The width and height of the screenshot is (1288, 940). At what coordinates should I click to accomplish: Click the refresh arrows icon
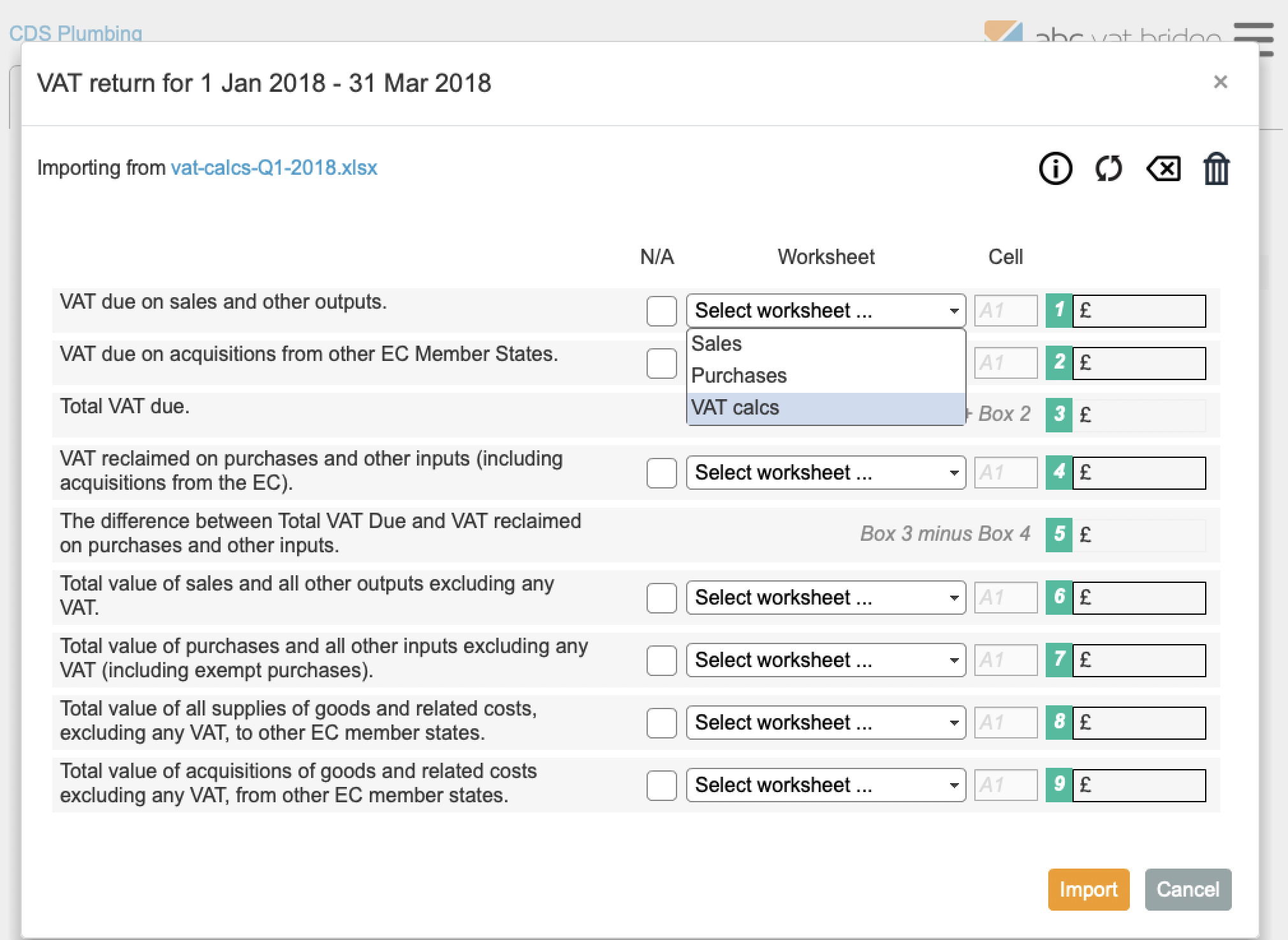1109,168
